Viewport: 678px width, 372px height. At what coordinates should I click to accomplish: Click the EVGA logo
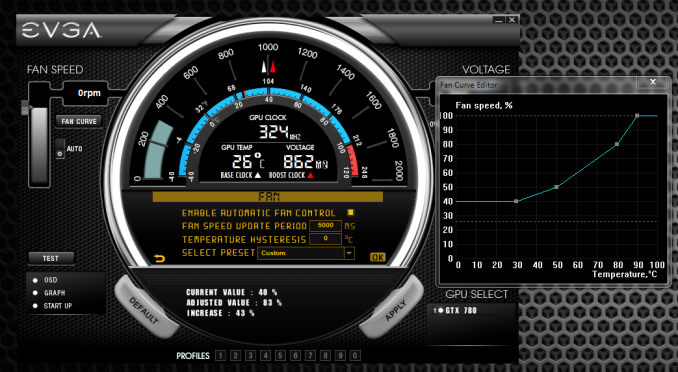61,30
